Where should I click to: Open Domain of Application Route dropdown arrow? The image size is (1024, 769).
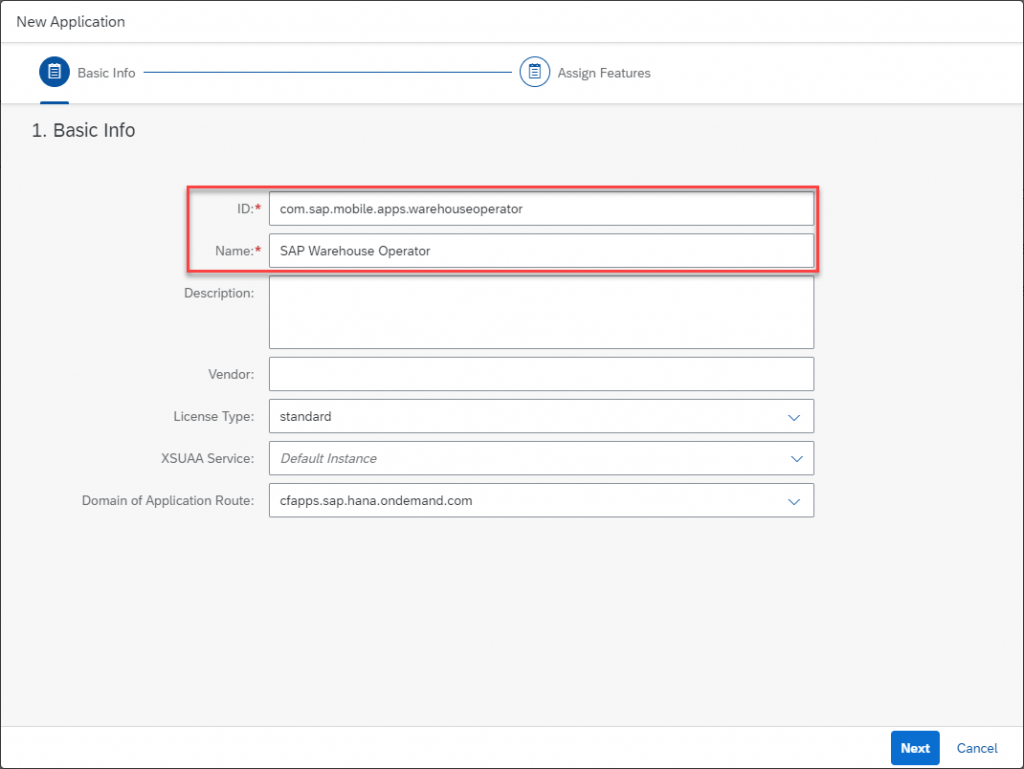(x=794, y=501)
